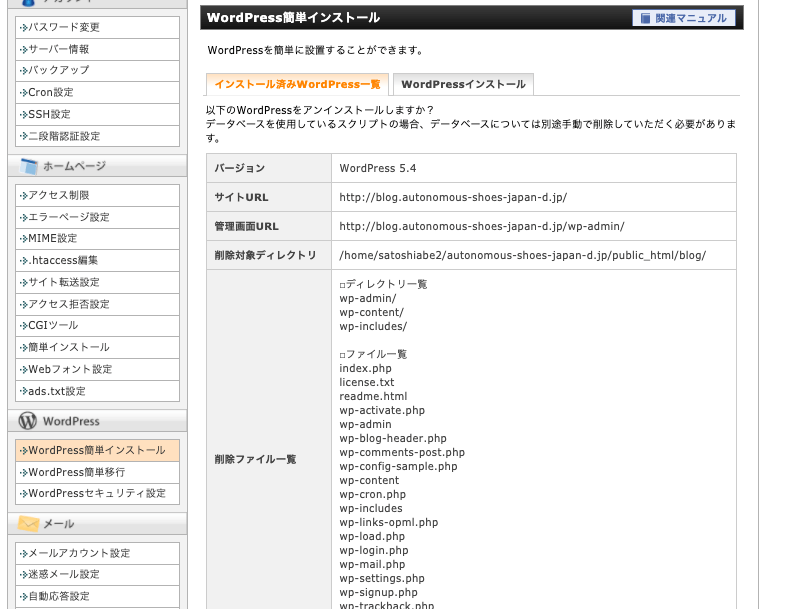Click the manual icon beside 関連マニュアル

pyautogui.click(x=645, y=18)
